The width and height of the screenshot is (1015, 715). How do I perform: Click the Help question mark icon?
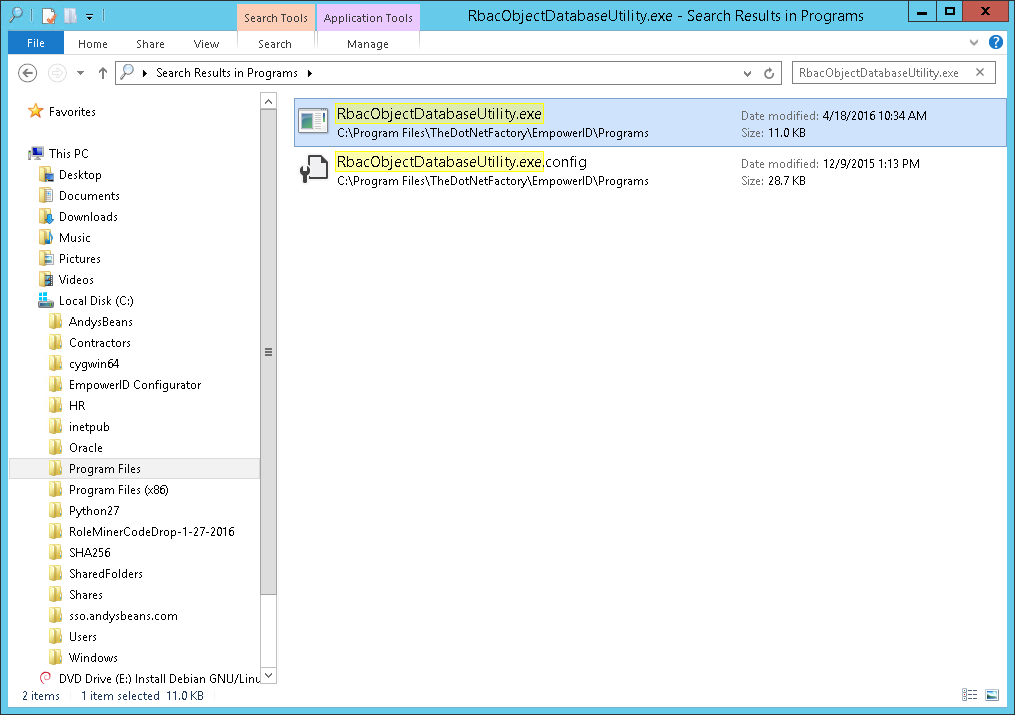pos(997,43)
